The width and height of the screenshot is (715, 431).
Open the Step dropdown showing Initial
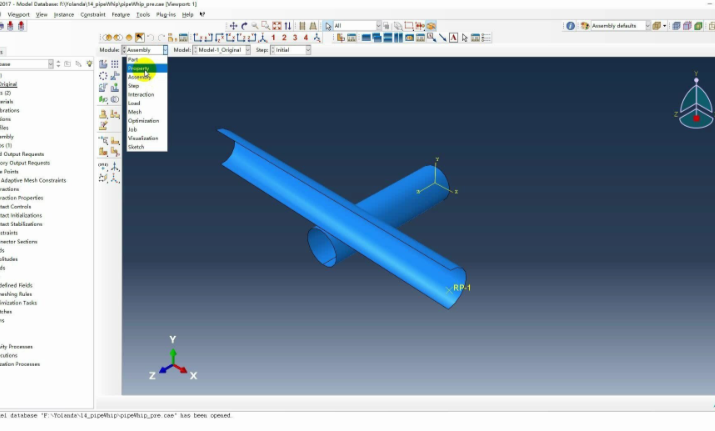tap(291, 50)
